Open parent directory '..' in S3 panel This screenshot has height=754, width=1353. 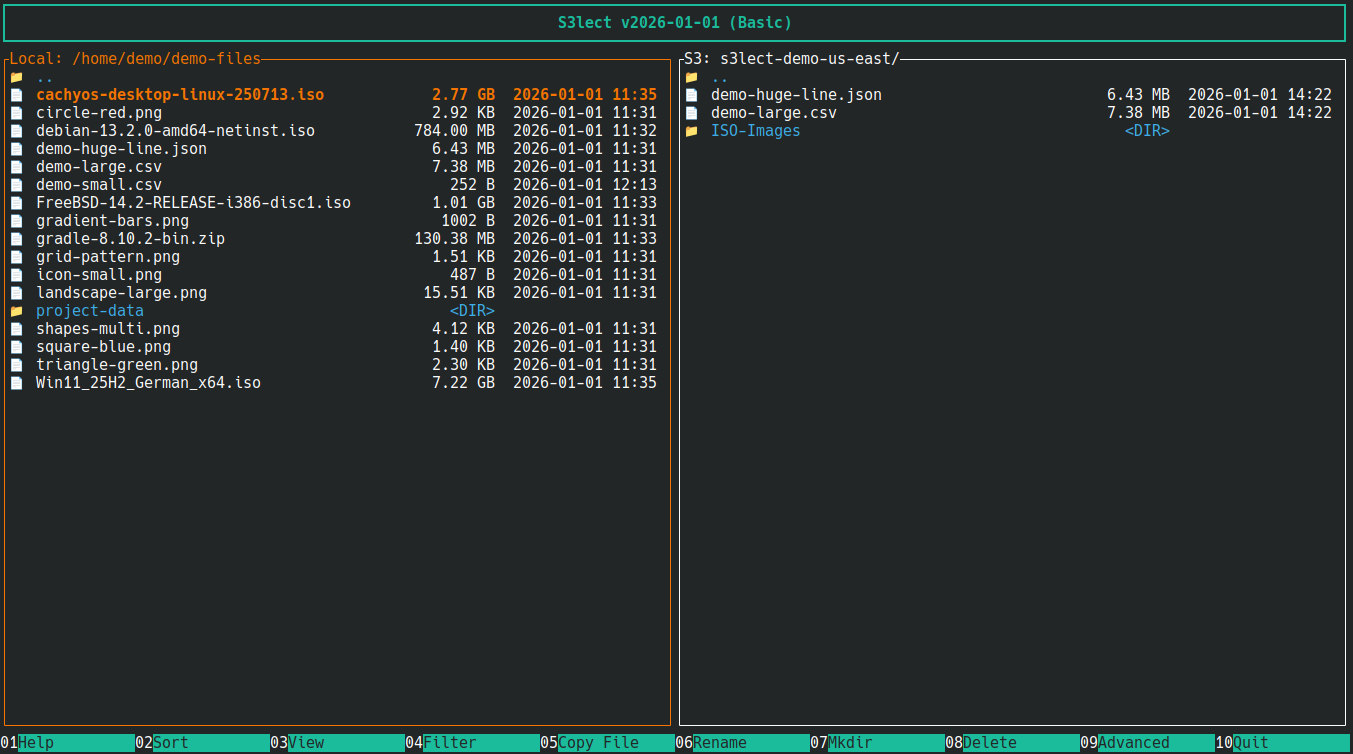(718, 76)
